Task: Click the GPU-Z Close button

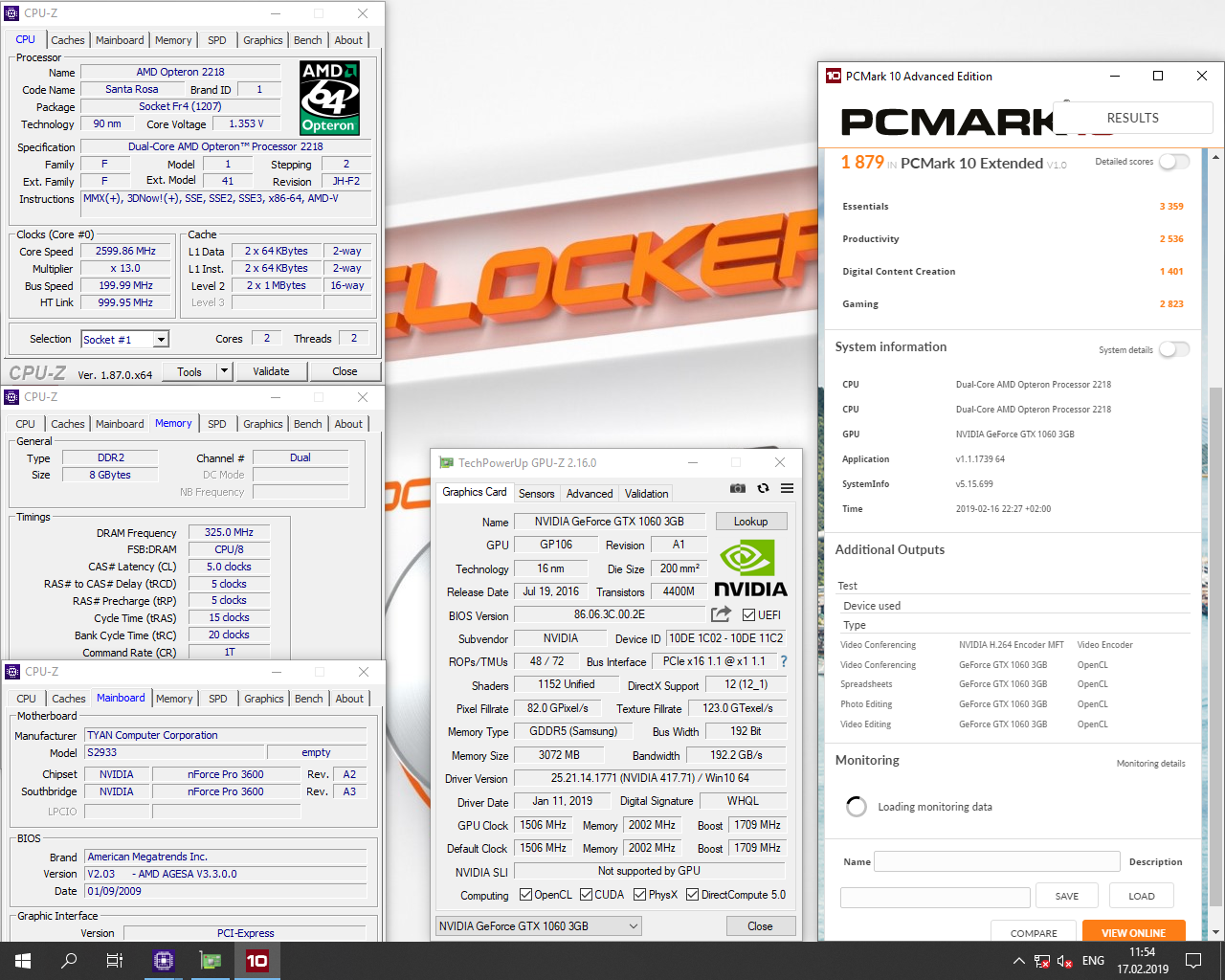Action: 760,926
